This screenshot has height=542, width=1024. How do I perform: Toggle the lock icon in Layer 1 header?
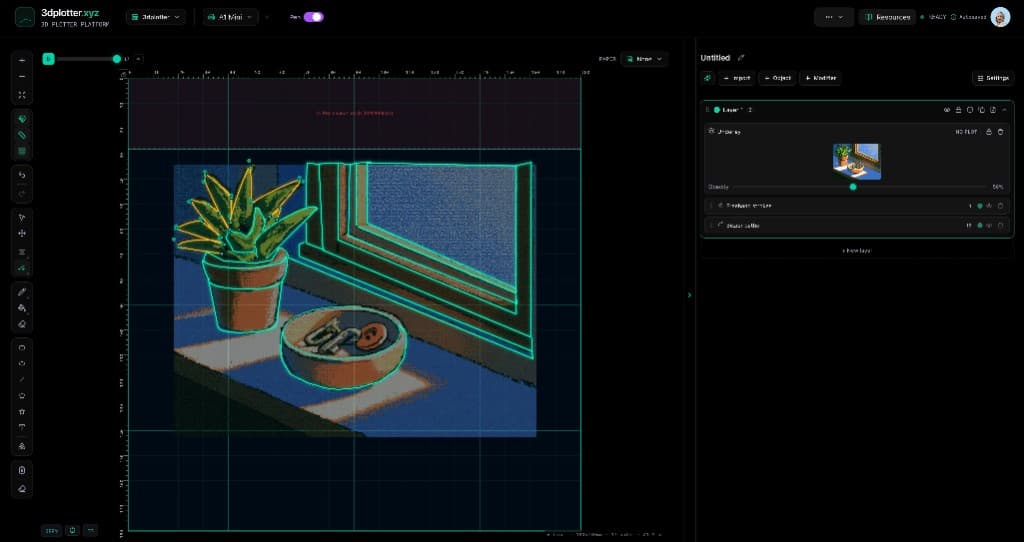(958, 110)
